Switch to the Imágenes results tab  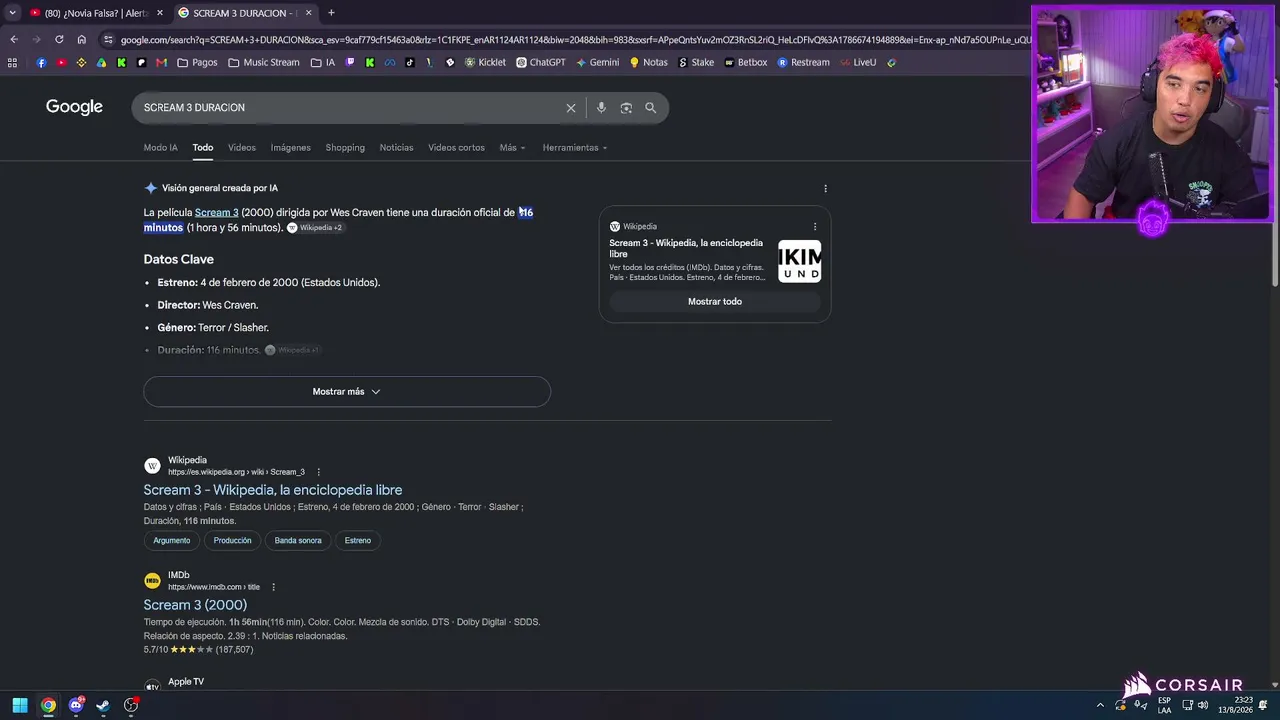291,148
